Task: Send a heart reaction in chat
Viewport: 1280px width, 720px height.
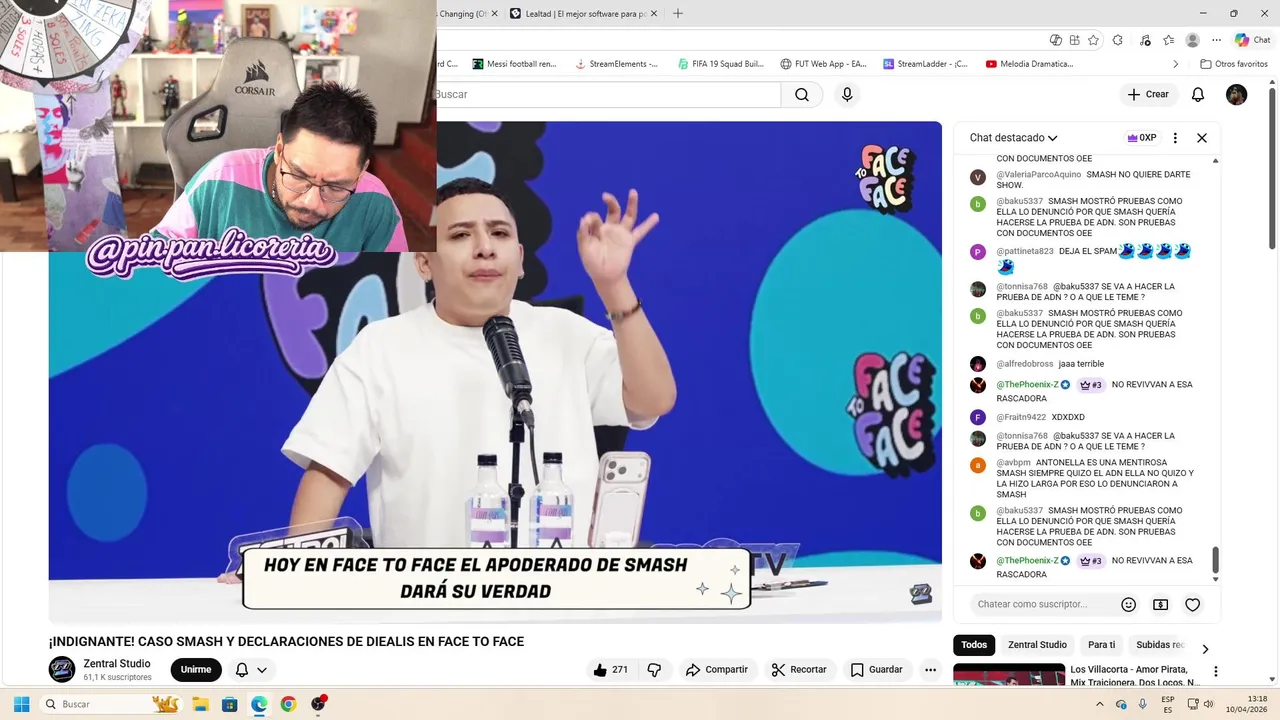Action: click(1192, 604)
